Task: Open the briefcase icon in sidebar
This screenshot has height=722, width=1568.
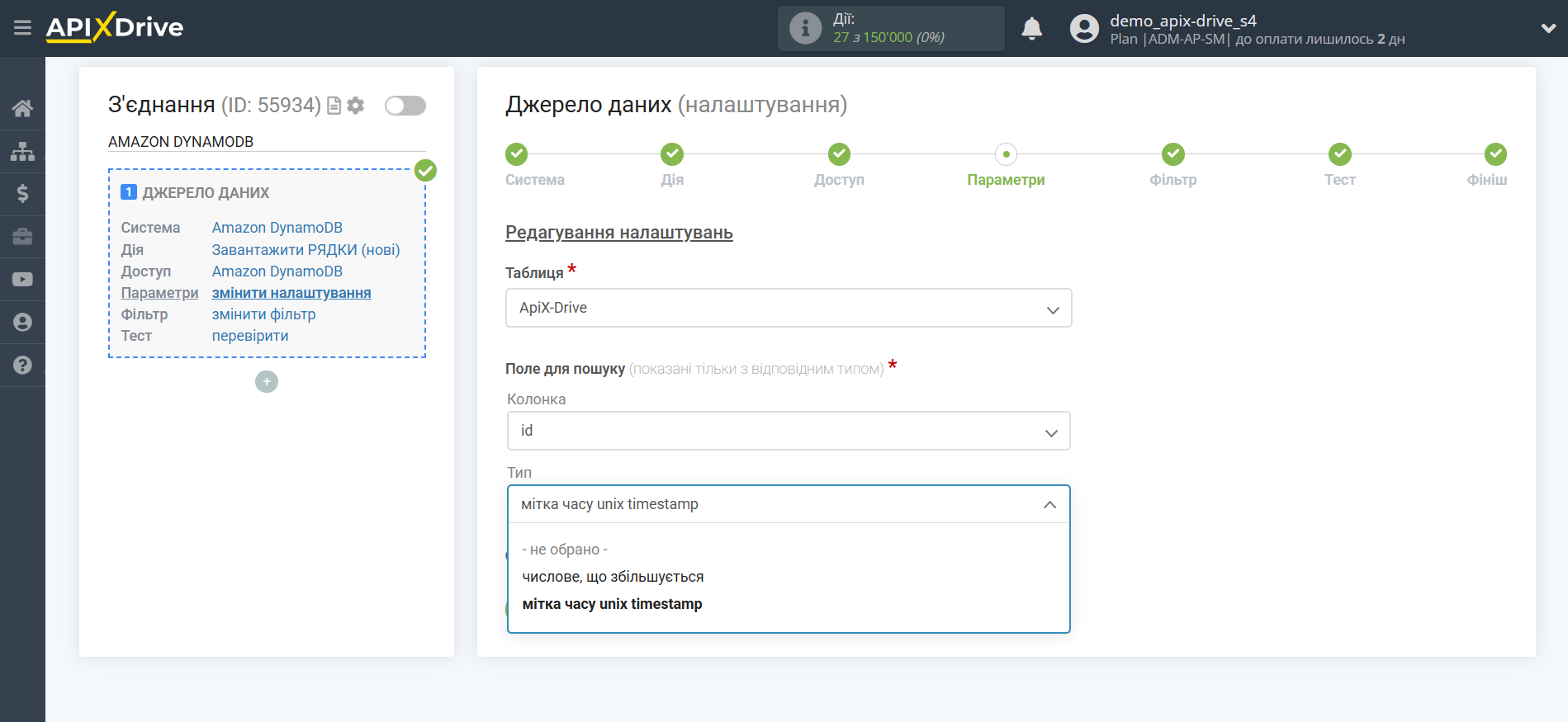Action: tap(22, 237)
